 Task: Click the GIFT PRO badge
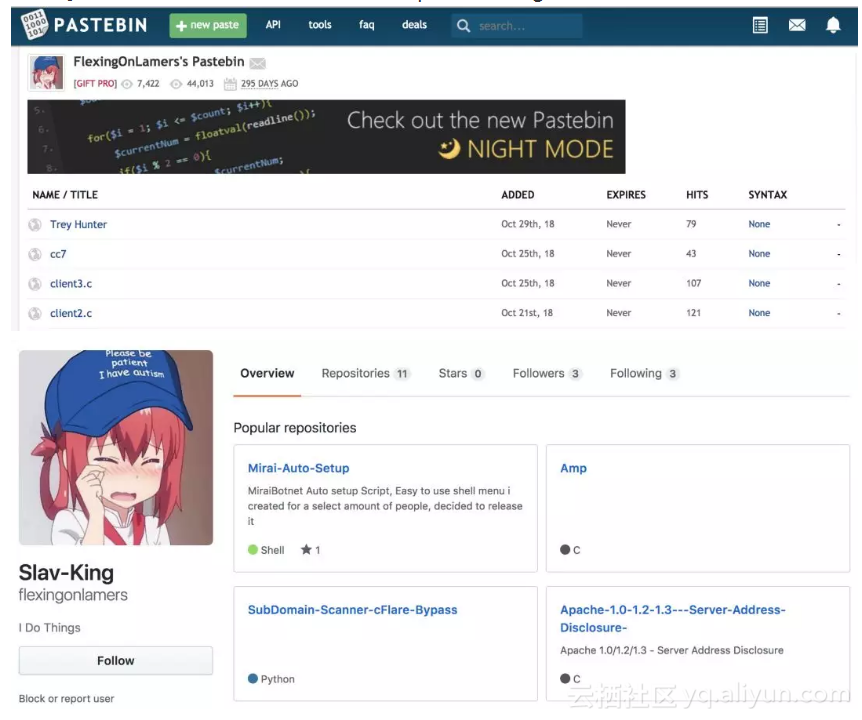(95, 84)
